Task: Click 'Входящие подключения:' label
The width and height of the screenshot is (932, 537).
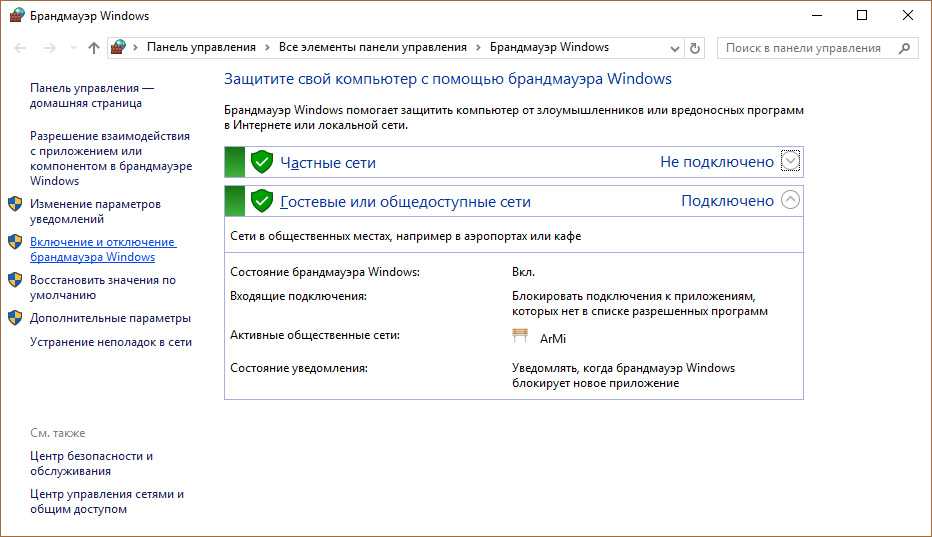Action: (298, 296)
